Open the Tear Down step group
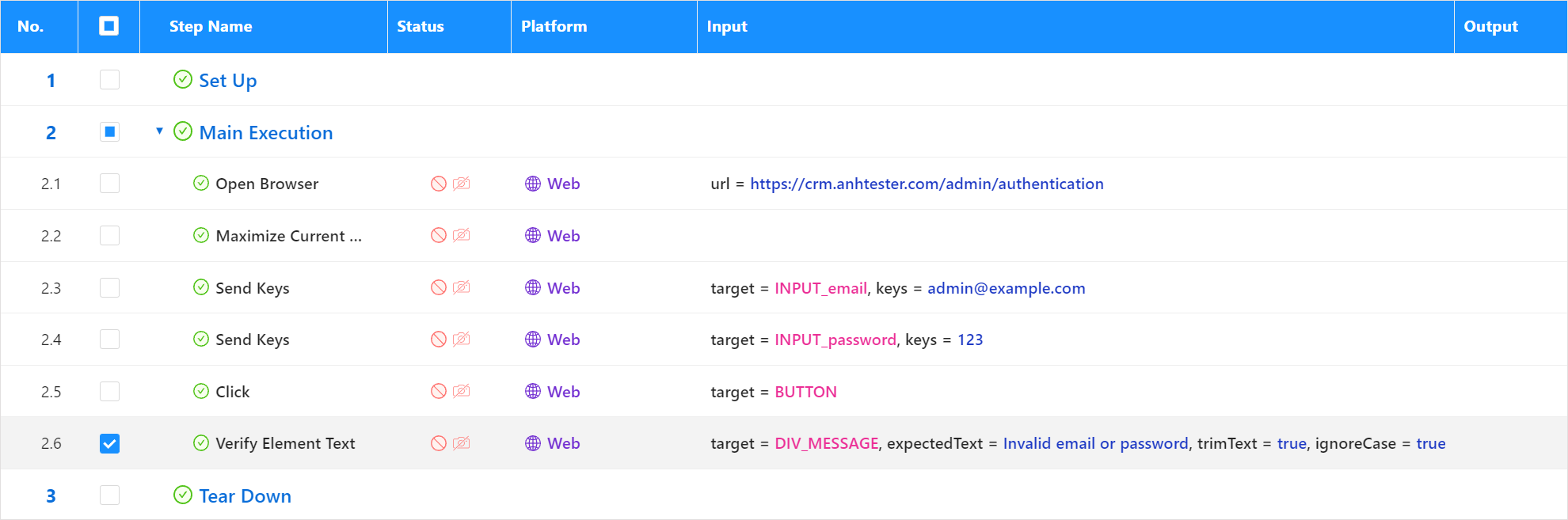Viewport: 1568px width, 520px height. coord(245,496)
